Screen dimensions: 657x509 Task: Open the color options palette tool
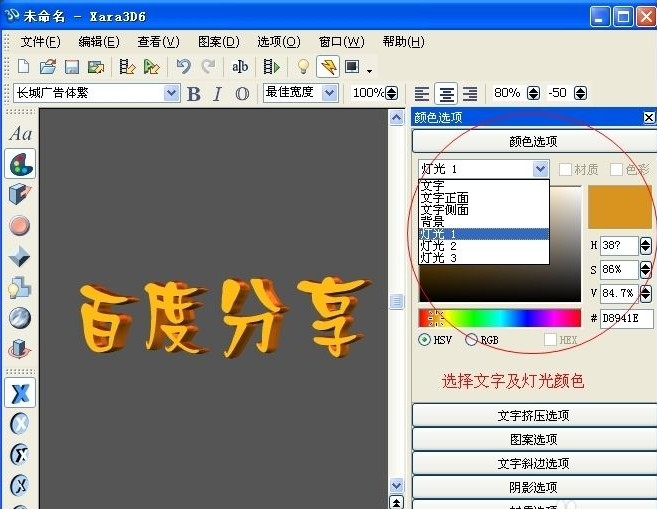pos(20,164)
